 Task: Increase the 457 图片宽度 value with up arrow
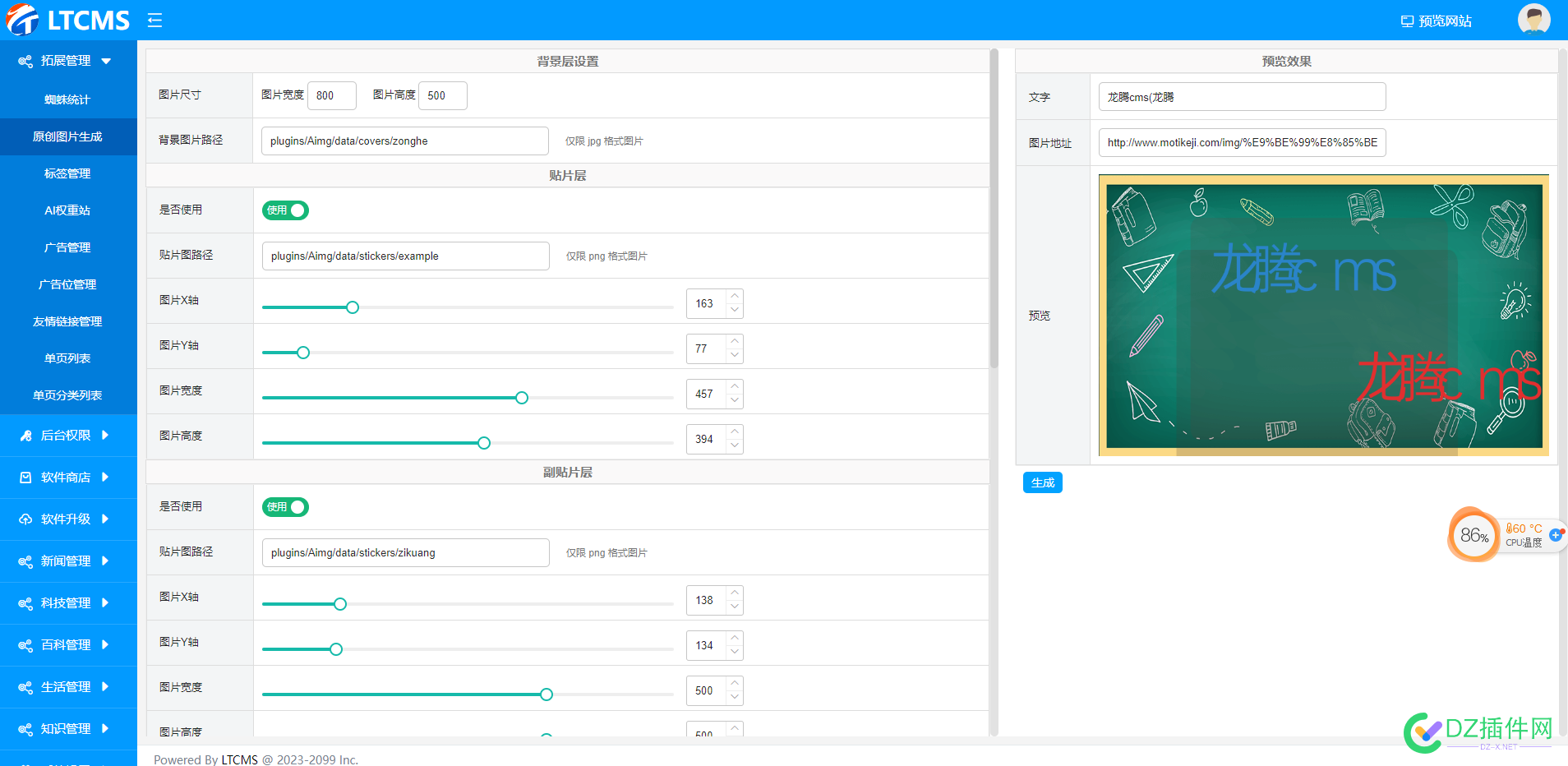735,386
